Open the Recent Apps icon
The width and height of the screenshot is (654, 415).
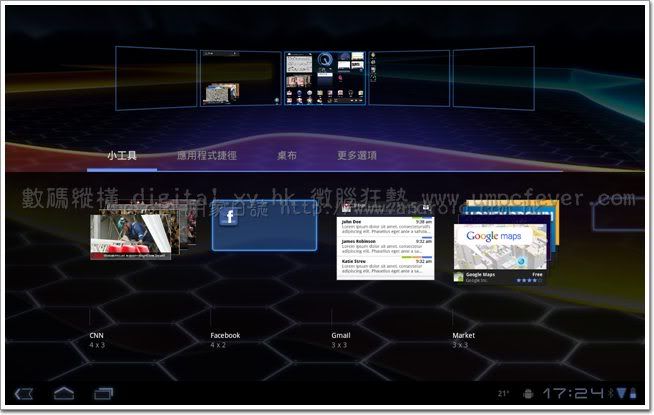pyautogui.click(x=102, y=392)
